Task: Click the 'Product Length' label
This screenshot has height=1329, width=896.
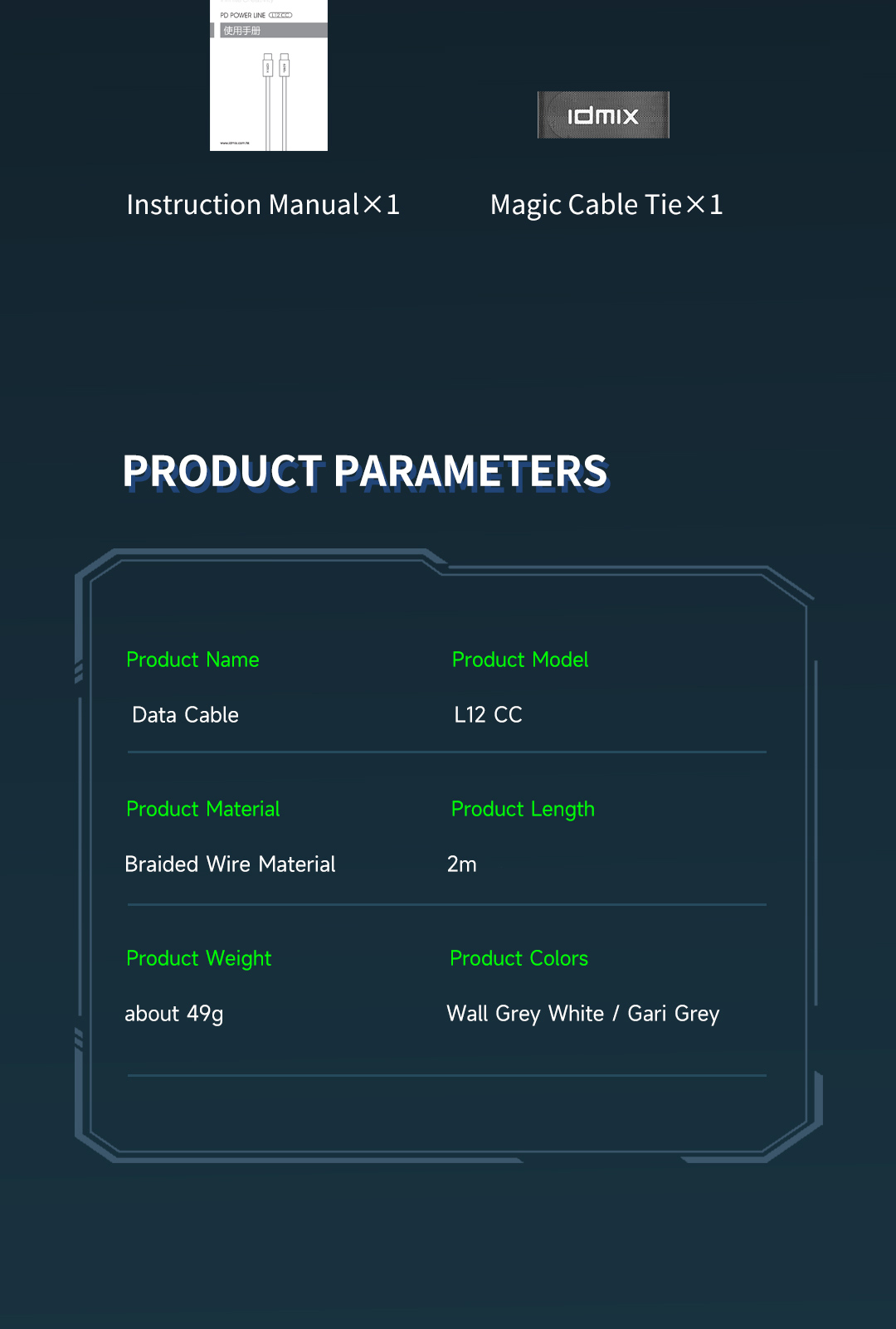Action: 523,810
